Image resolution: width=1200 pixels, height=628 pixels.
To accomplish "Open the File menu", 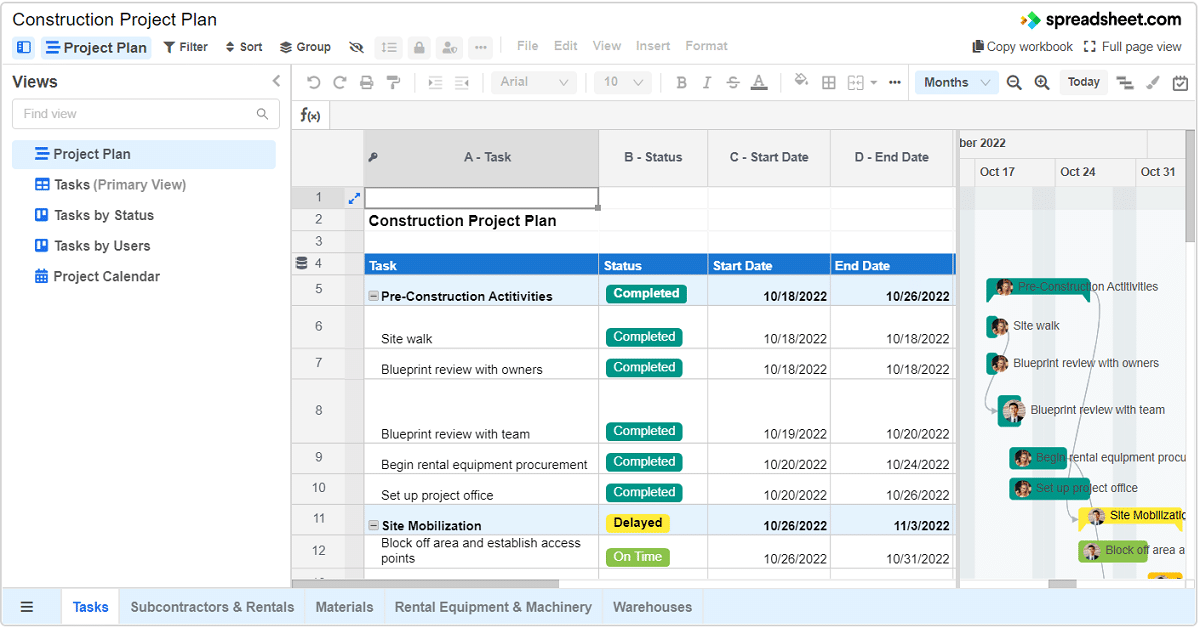I will pos(527,46).
